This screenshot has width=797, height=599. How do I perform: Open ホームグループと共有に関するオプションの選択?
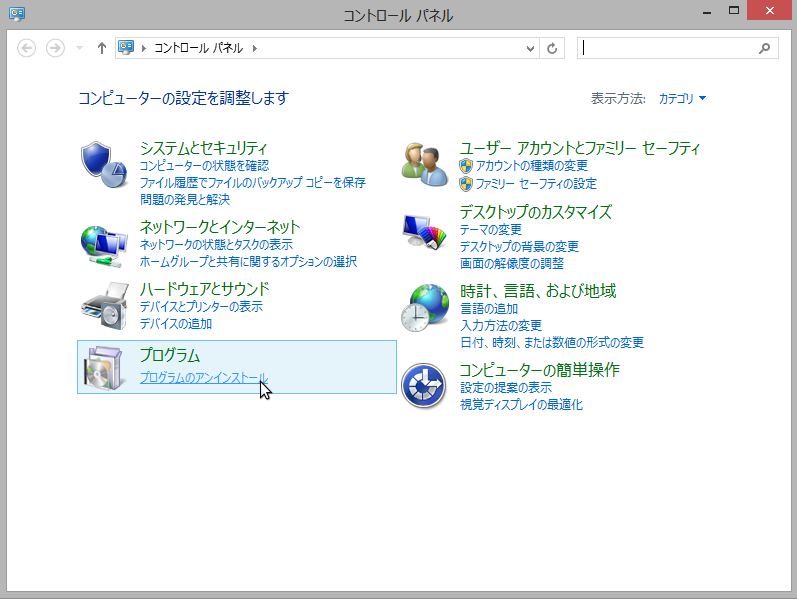pyautogui.click(x=249, y=261)
